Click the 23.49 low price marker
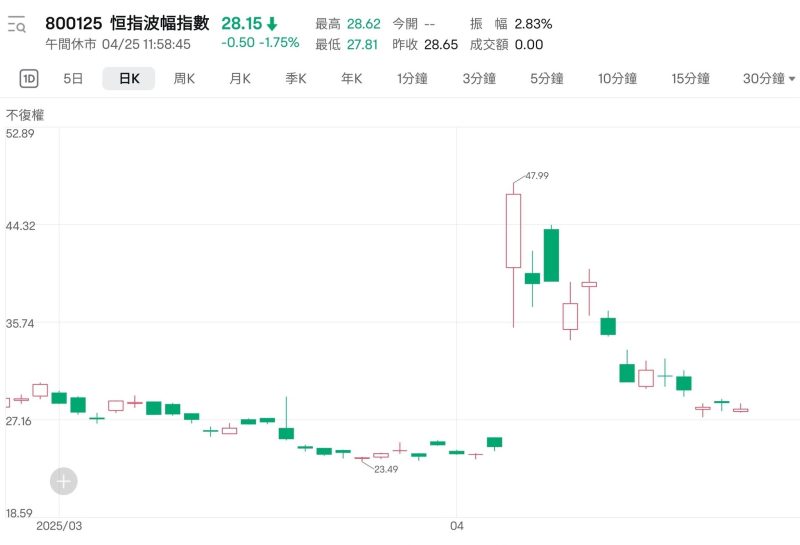The height and width of the screenshot is (545, 800). tap(386, 469)
